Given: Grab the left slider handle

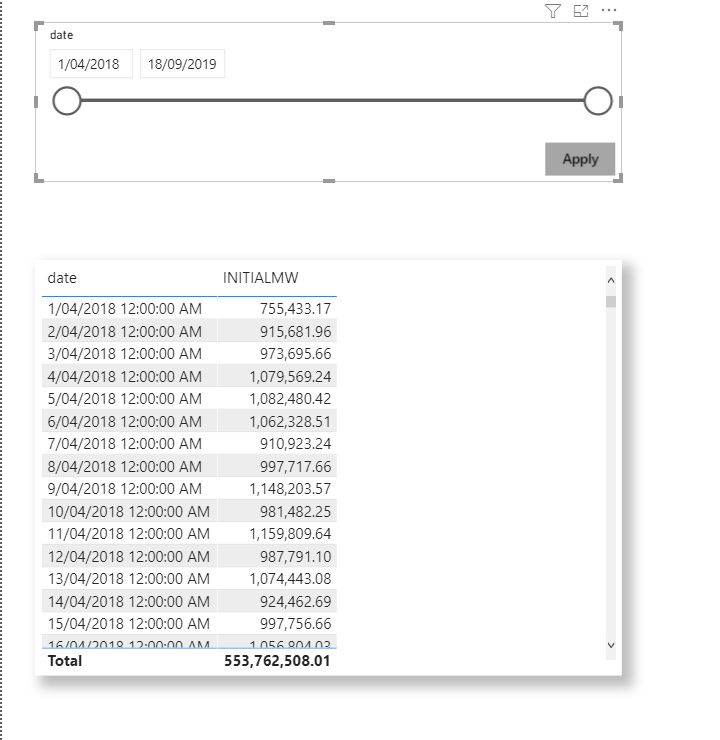Looking at the screenshot, I should pos(66,101).
